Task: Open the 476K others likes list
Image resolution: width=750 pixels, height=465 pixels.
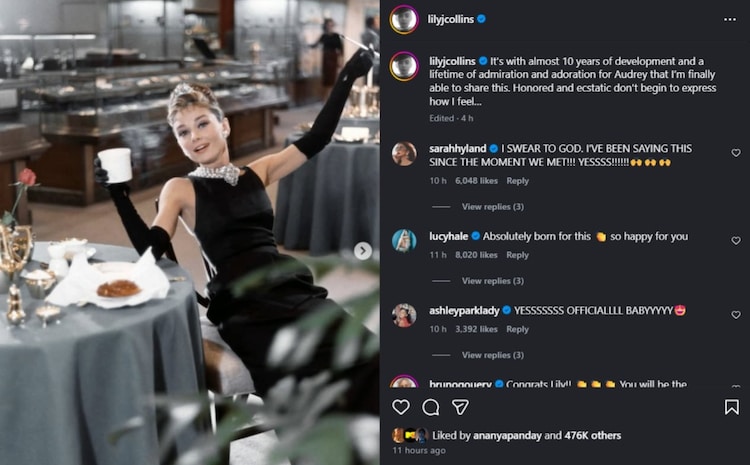Action: point(594,435)
